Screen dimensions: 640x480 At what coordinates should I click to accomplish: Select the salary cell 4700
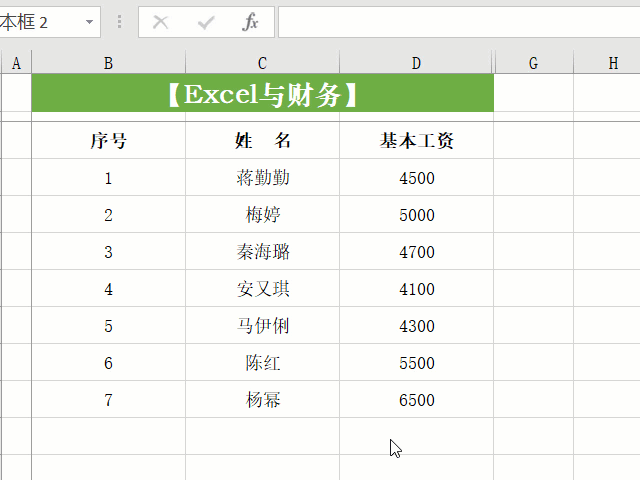click(416, 251)
